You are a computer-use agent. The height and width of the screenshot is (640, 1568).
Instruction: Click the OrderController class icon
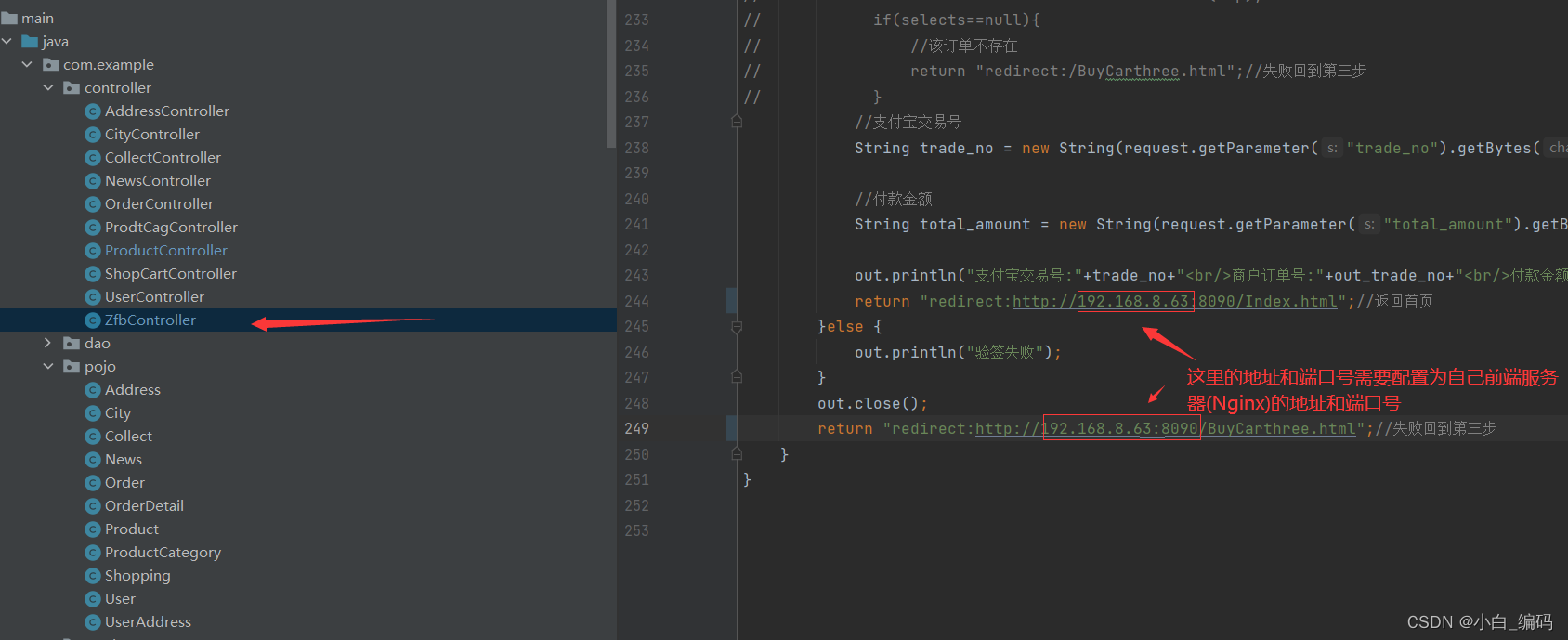coord(92,204)
